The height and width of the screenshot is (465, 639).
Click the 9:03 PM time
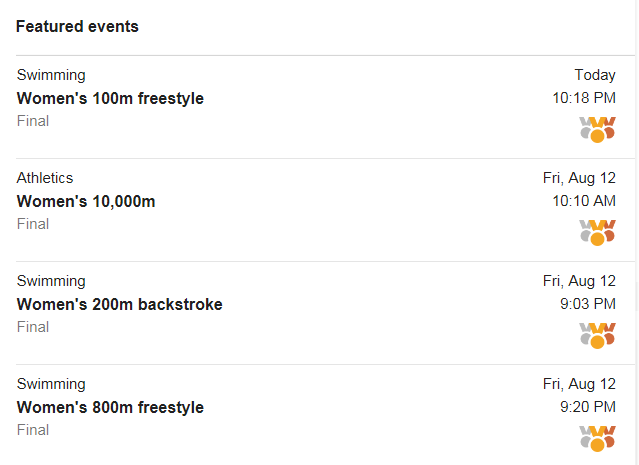(588, 304)
